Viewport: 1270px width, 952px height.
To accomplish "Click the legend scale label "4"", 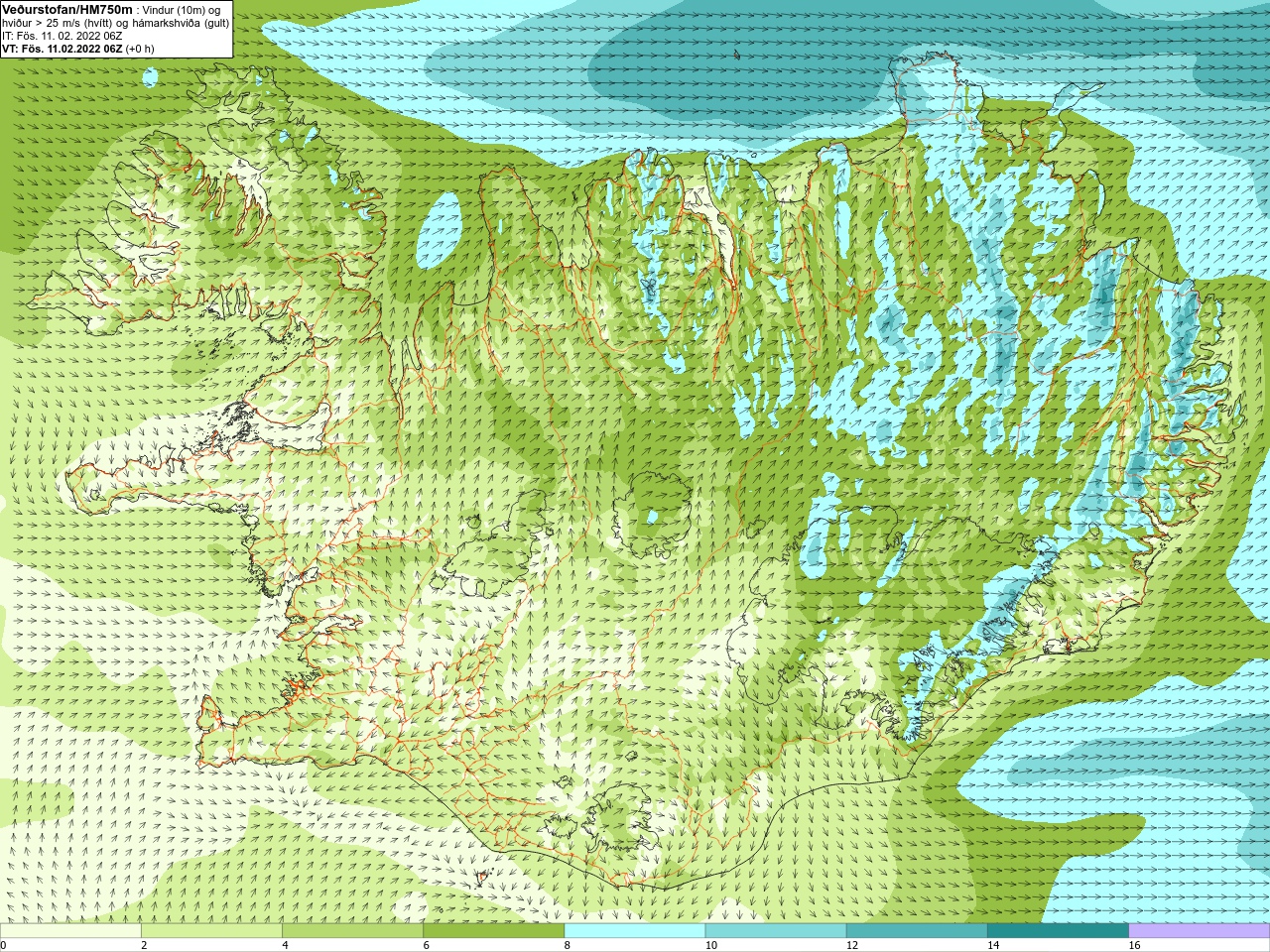I will click(x=285, y=946).
